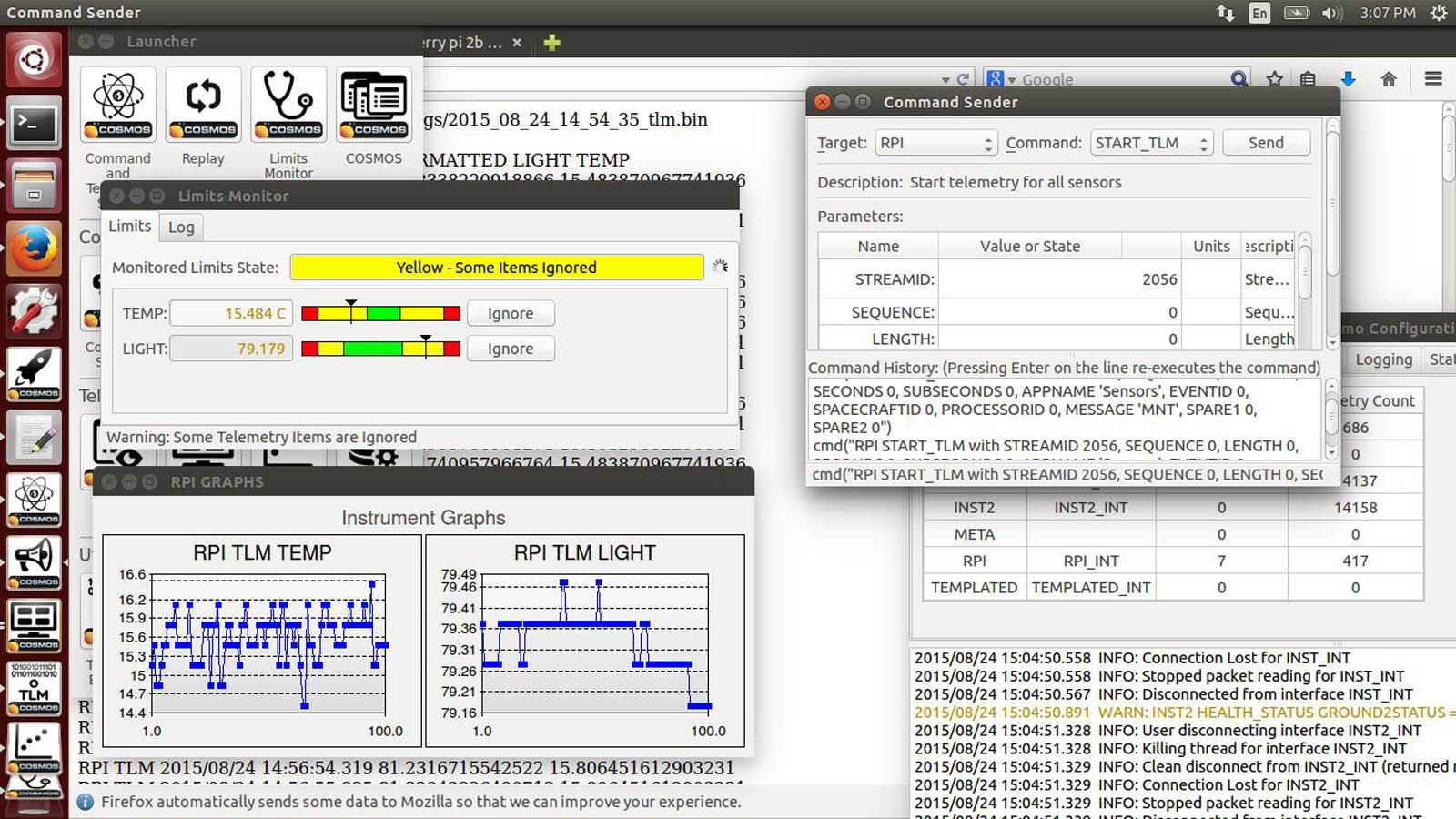Click the Units column header

tap(1211, 246)
